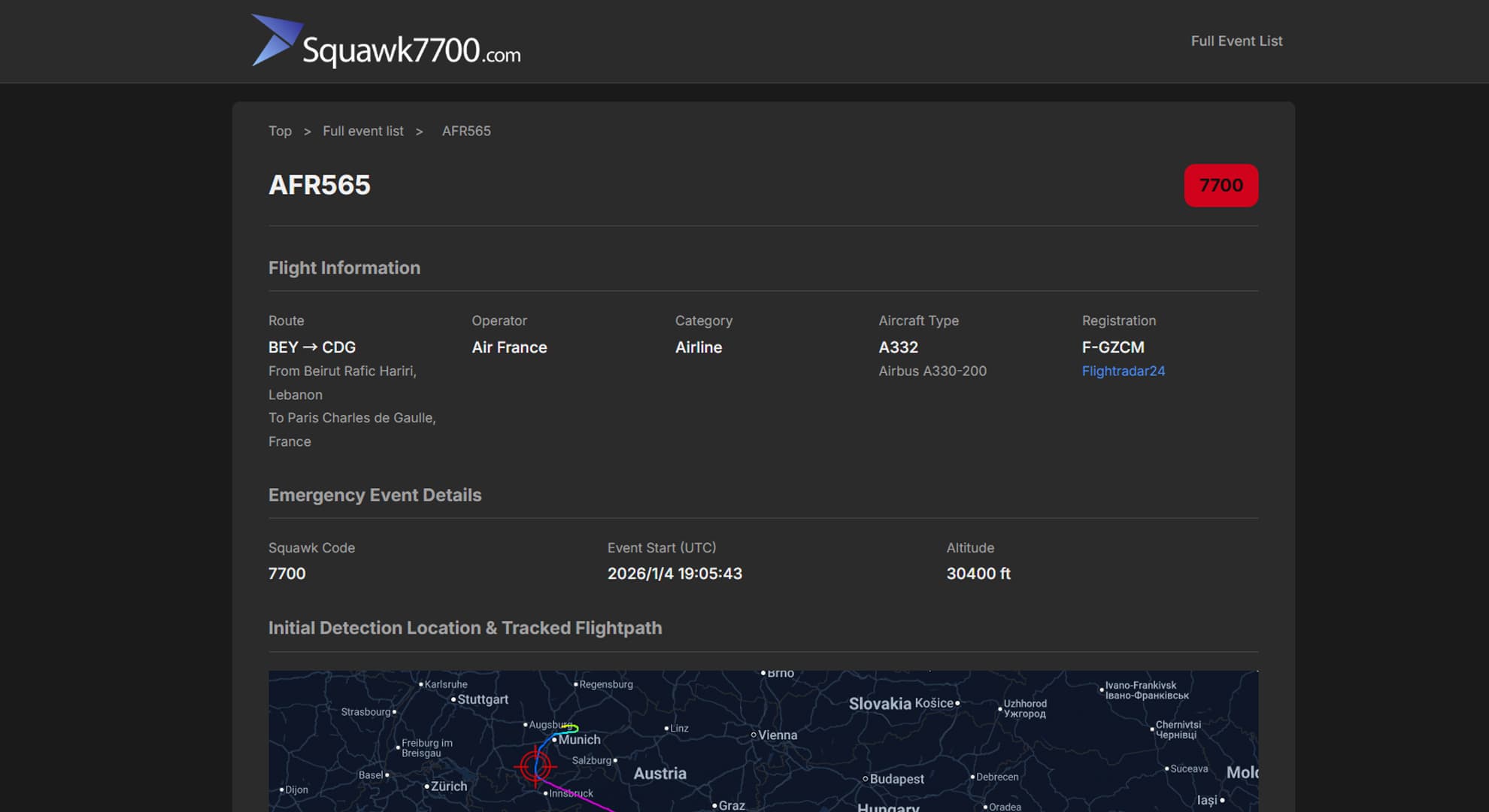Click the red crosshair target on map

[535, 766]
